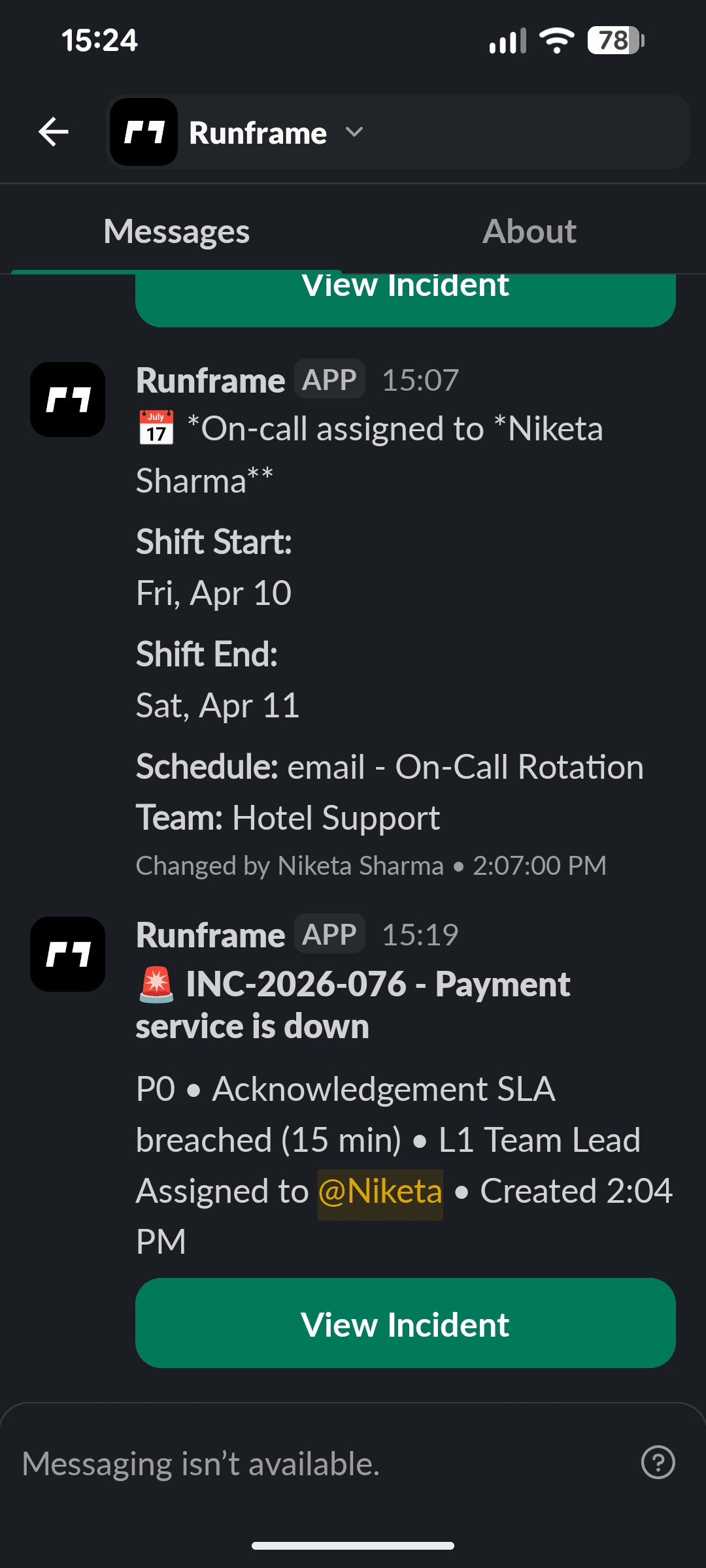Tap the calendar emoji in the on-call message

click(x=157, y=429)
